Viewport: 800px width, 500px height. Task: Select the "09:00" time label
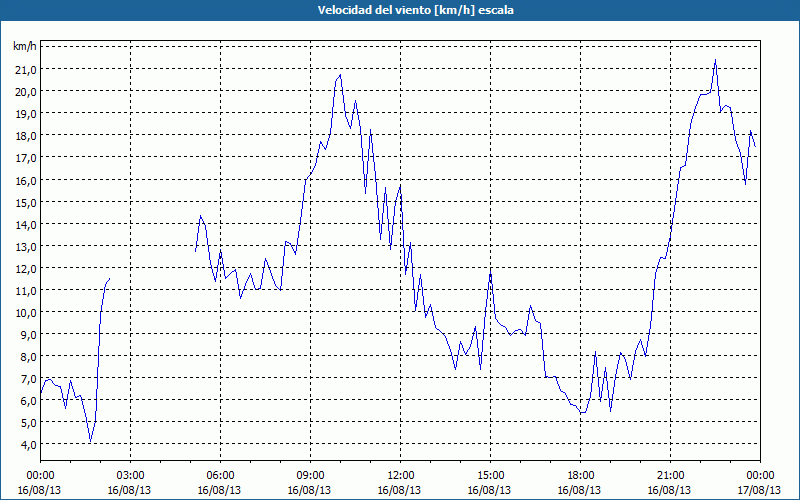tap(310, 476)
